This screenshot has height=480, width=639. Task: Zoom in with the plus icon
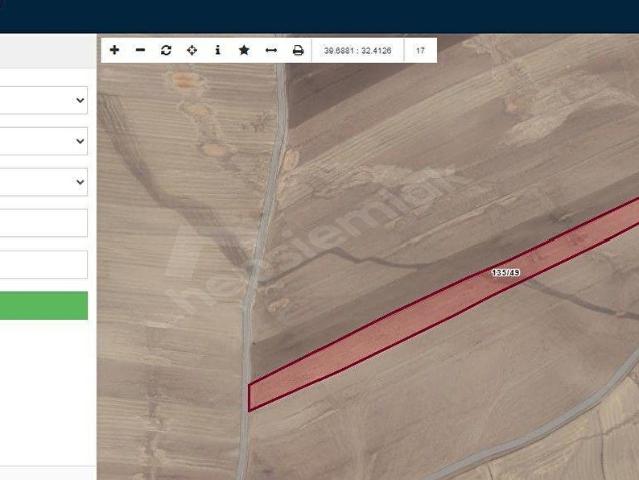[115, 50]
